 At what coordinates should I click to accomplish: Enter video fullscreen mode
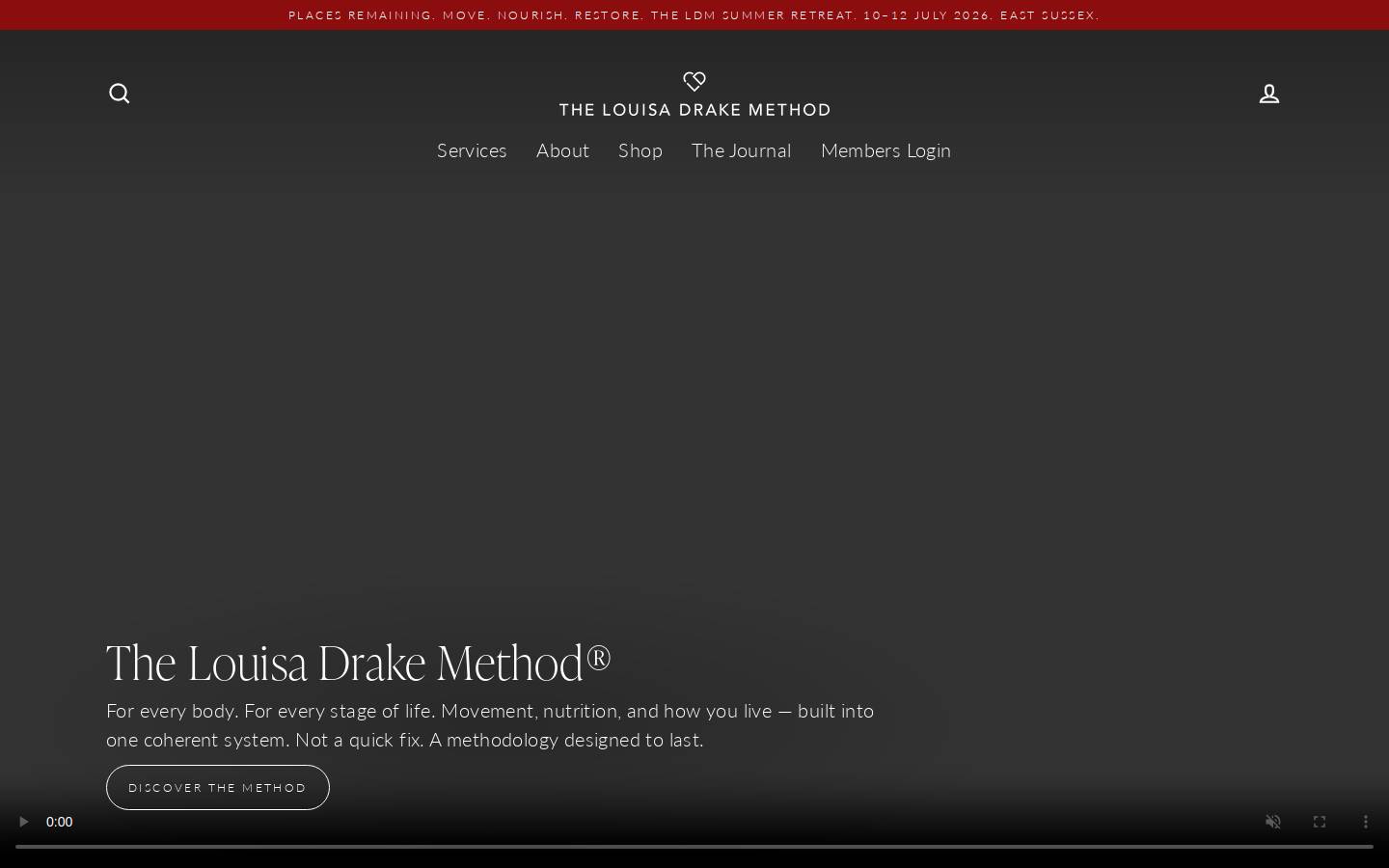coord(1320,822)
